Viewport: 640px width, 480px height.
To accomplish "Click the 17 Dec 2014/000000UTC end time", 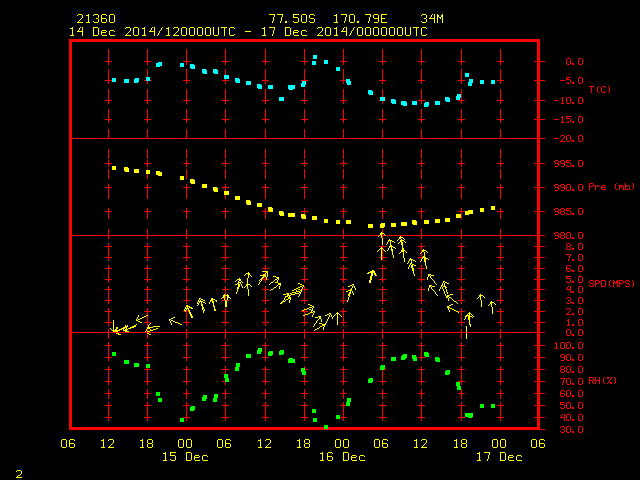I will [x=344, y=32].
